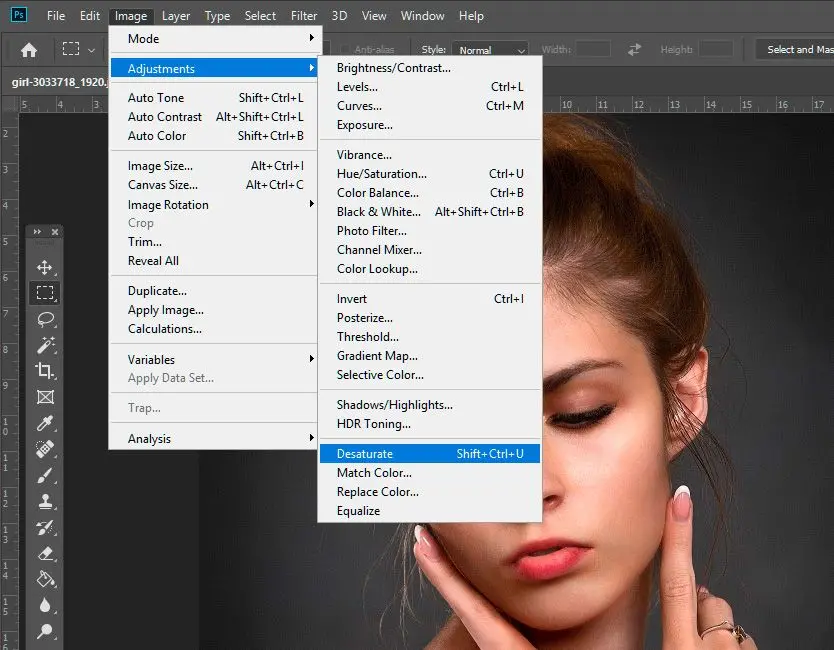Expand the Image Rotation submenu

(x=168, y=205)
